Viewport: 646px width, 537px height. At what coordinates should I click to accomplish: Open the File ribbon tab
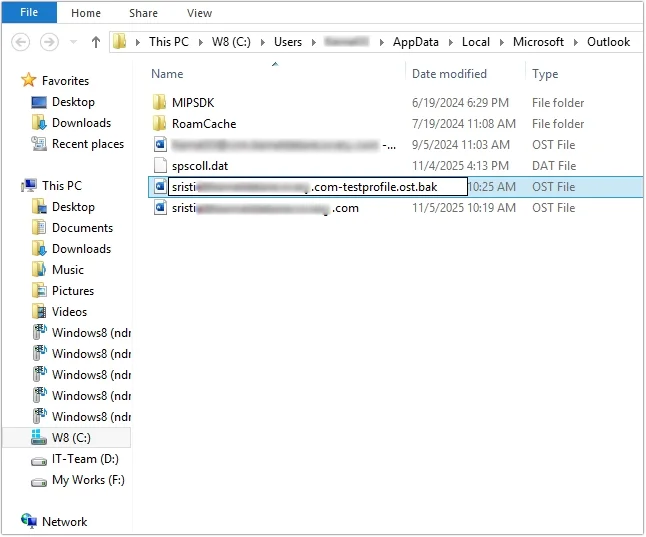pyautogui.click(x=29, y=12)
